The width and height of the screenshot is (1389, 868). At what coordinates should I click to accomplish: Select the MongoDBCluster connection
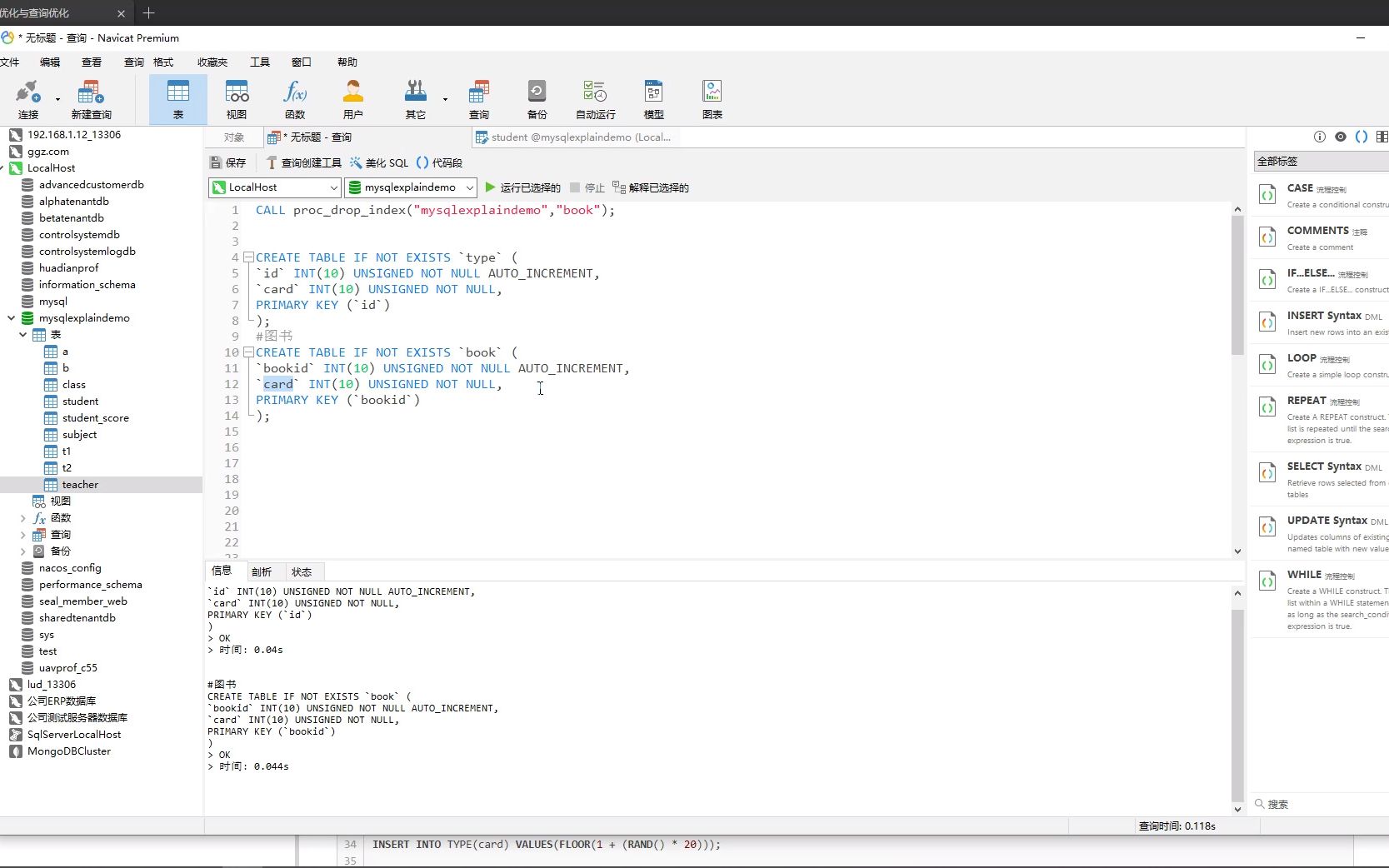69,751
